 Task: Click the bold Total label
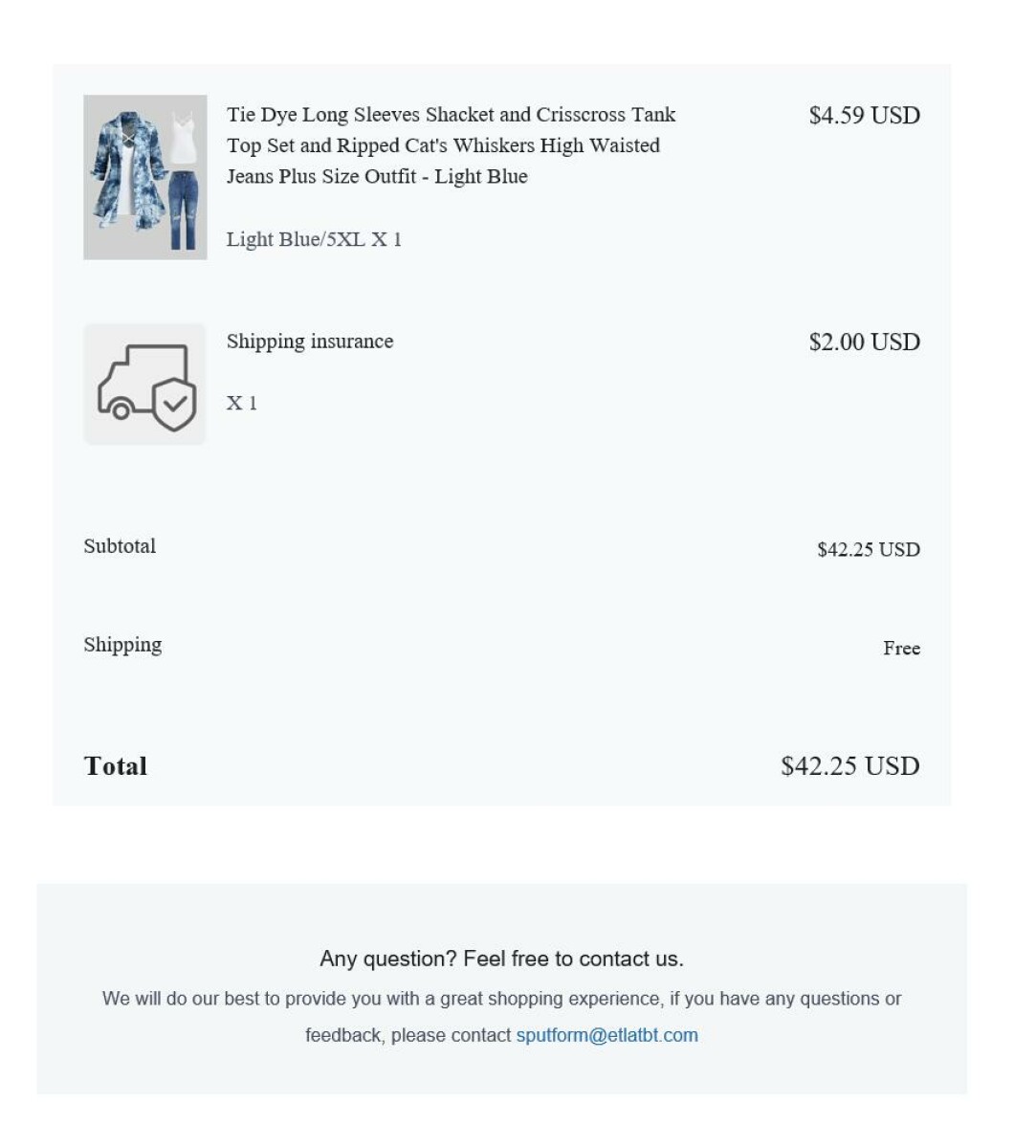pyautogui.click(x=116, y=766)
